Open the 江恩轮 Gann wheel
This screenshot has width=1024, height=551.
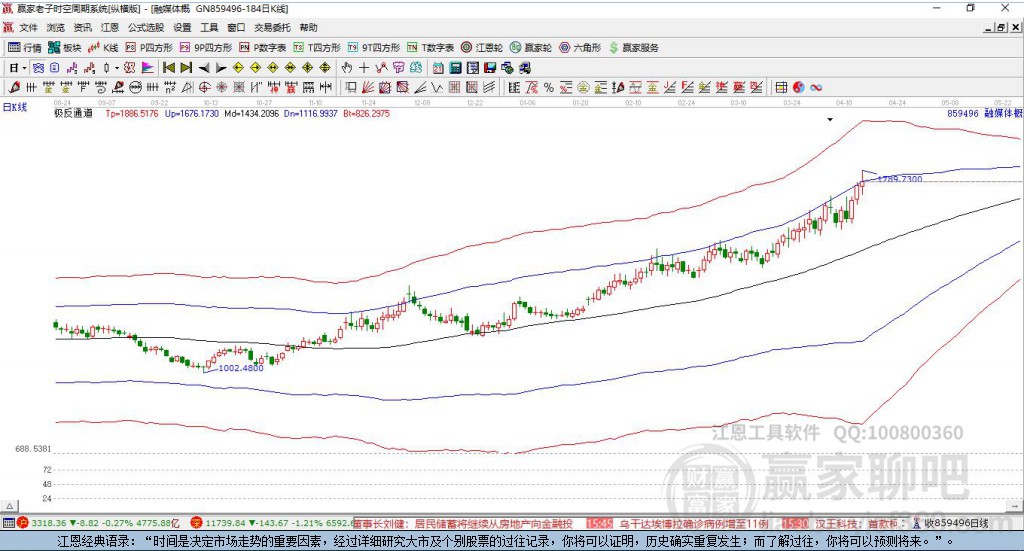click(x=482, y=48)
